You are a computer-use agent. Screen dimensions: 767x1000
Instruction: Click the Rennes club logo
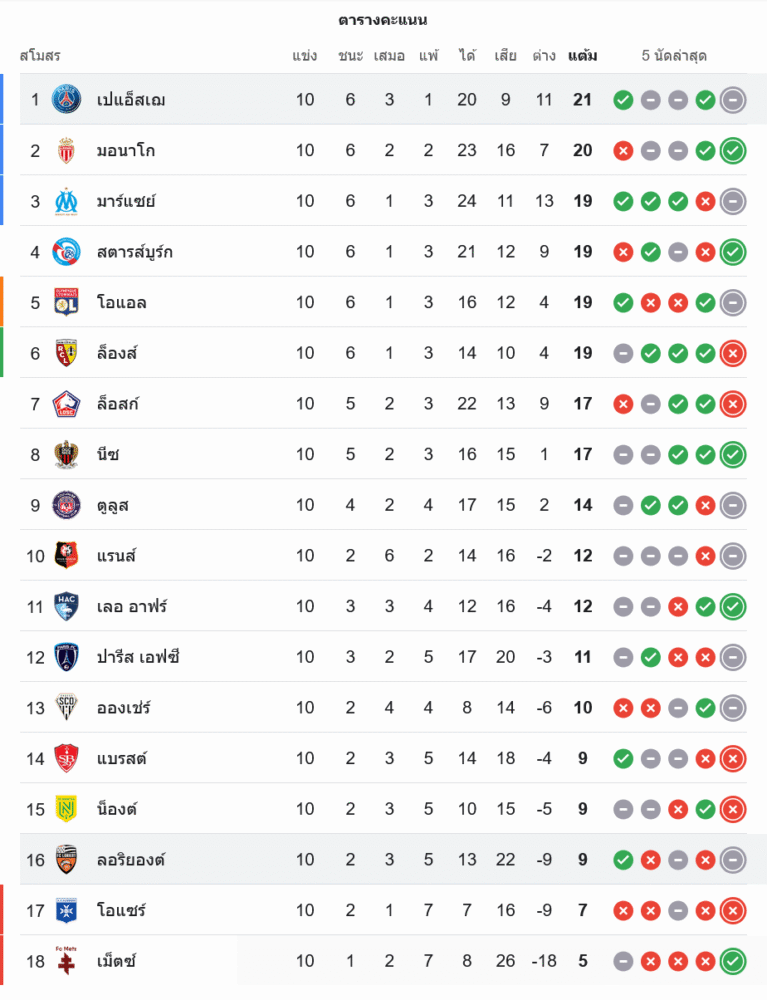(x=67, y=555)
